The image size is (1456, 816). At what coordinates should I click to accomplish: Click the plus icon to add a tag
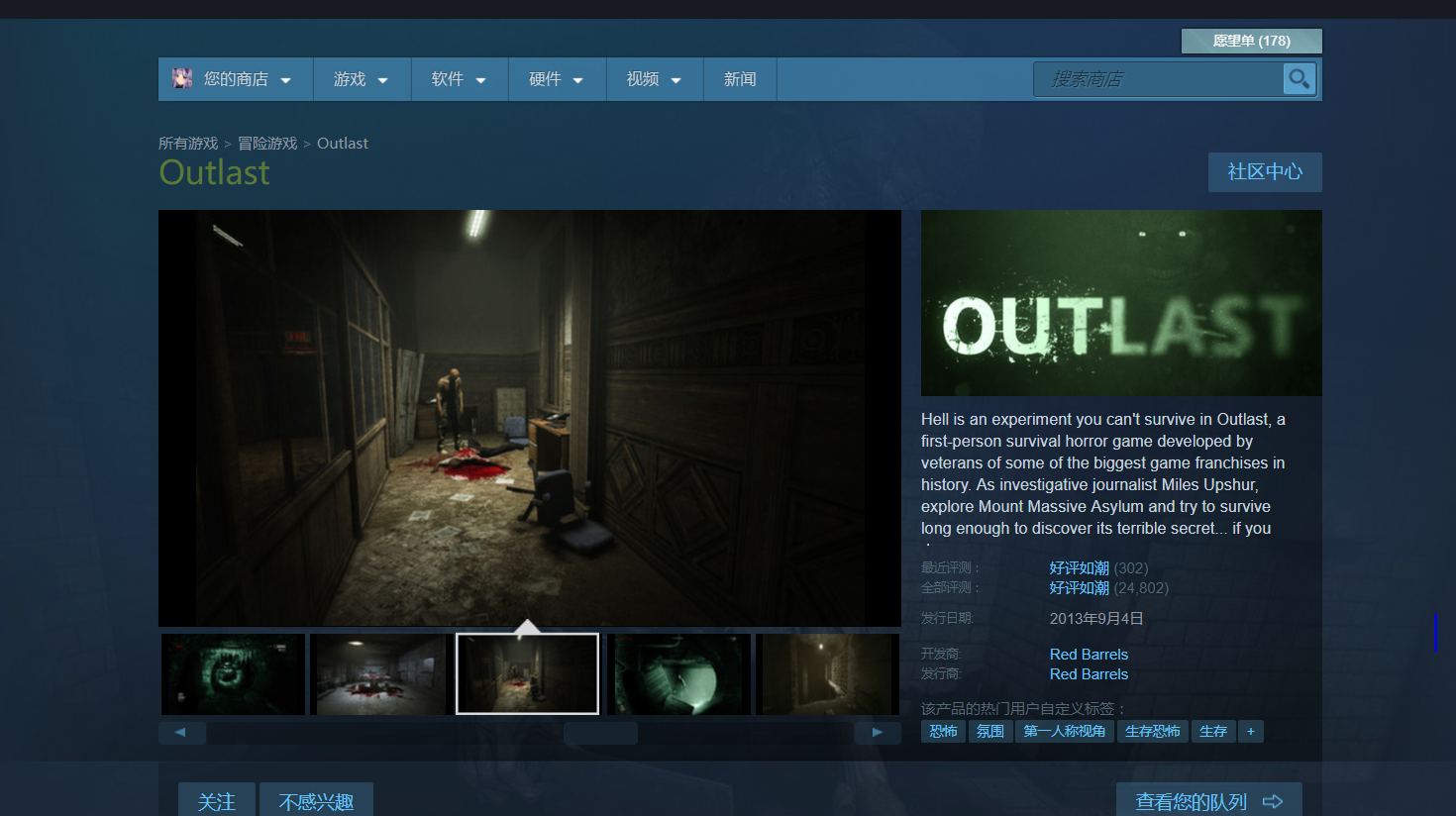[1250, 732]
